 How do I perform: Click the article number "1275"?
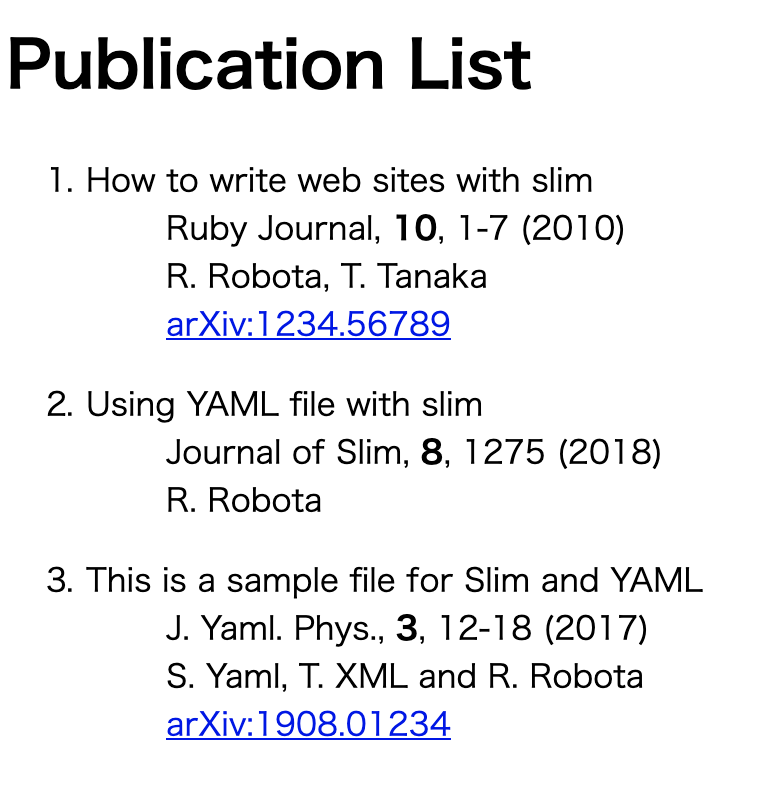coord(504,453)
